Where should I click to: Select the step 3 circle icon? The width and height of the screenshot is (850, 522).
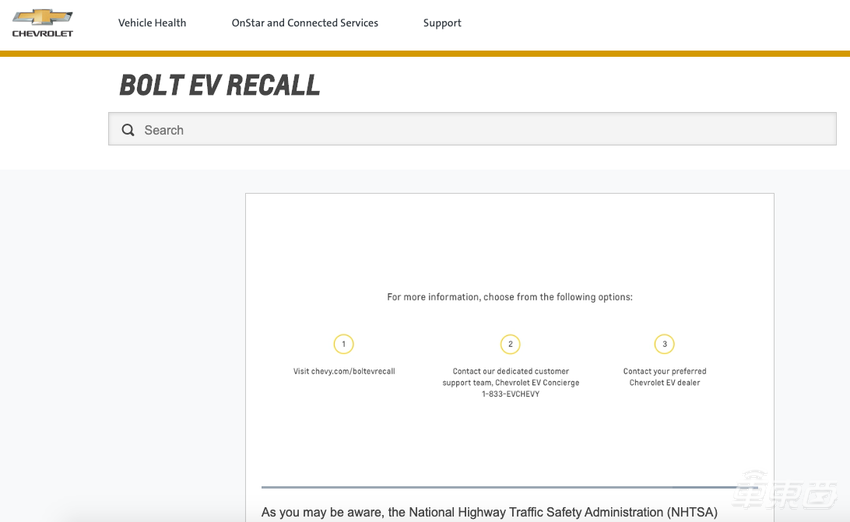[x=664, y=344]
